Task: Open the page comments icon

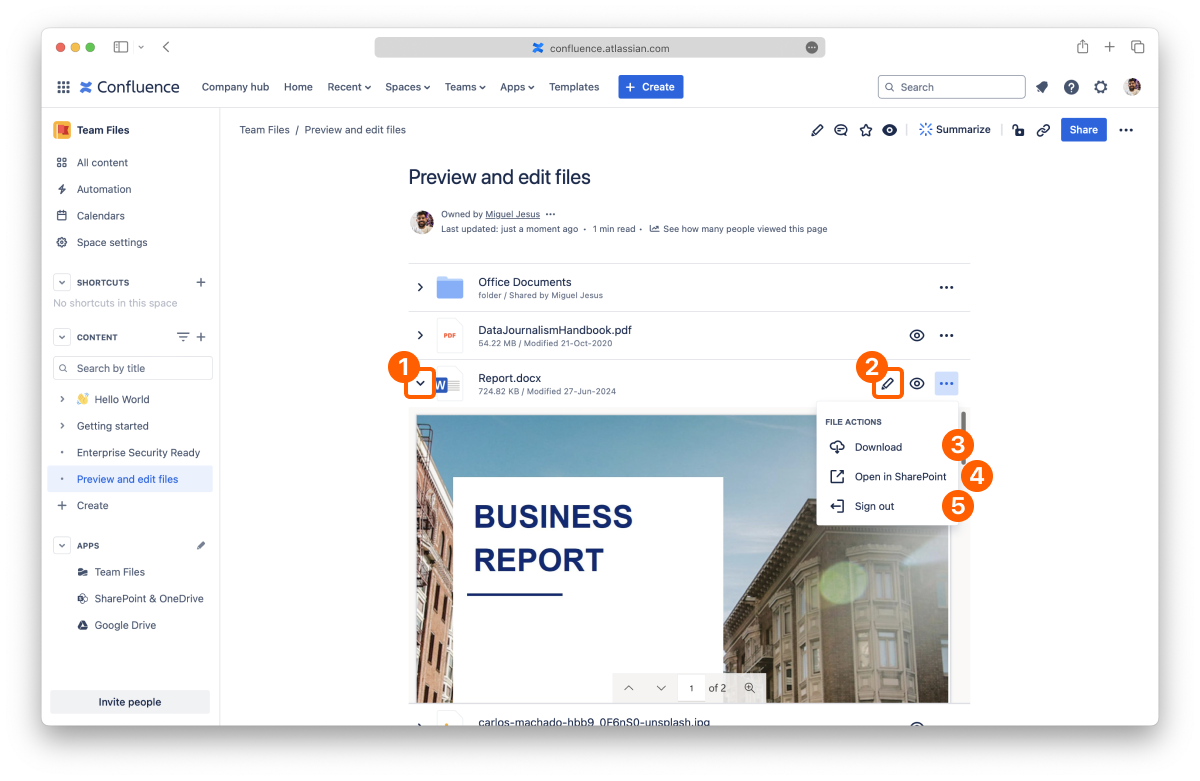Action: click(x=841, y=130)
